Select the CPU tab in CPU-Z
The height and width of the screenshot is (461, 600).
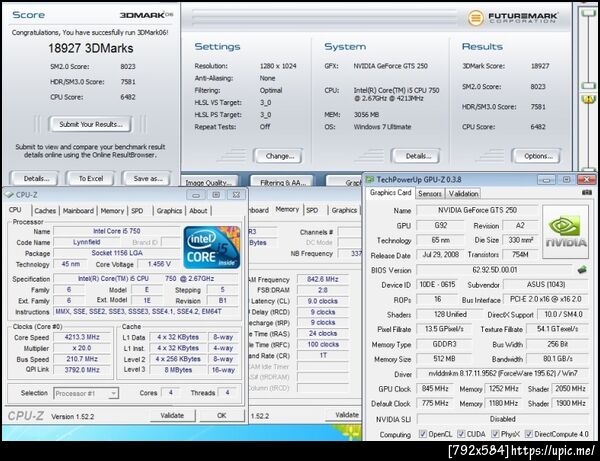(x=15, y=210)
